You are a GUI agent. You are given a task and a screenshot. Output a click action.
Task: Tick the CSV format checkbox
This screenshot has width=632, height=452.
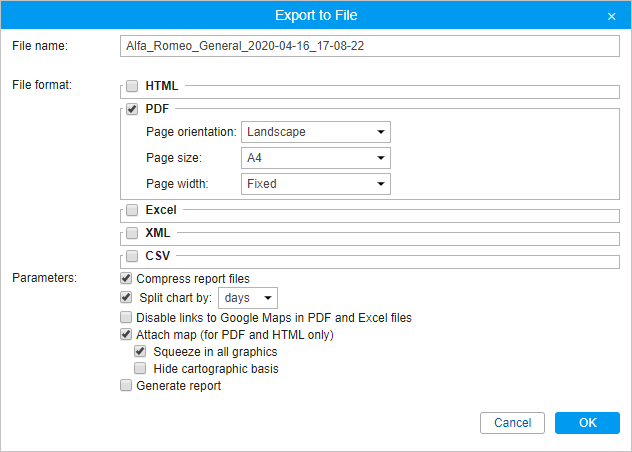[132, 256]
